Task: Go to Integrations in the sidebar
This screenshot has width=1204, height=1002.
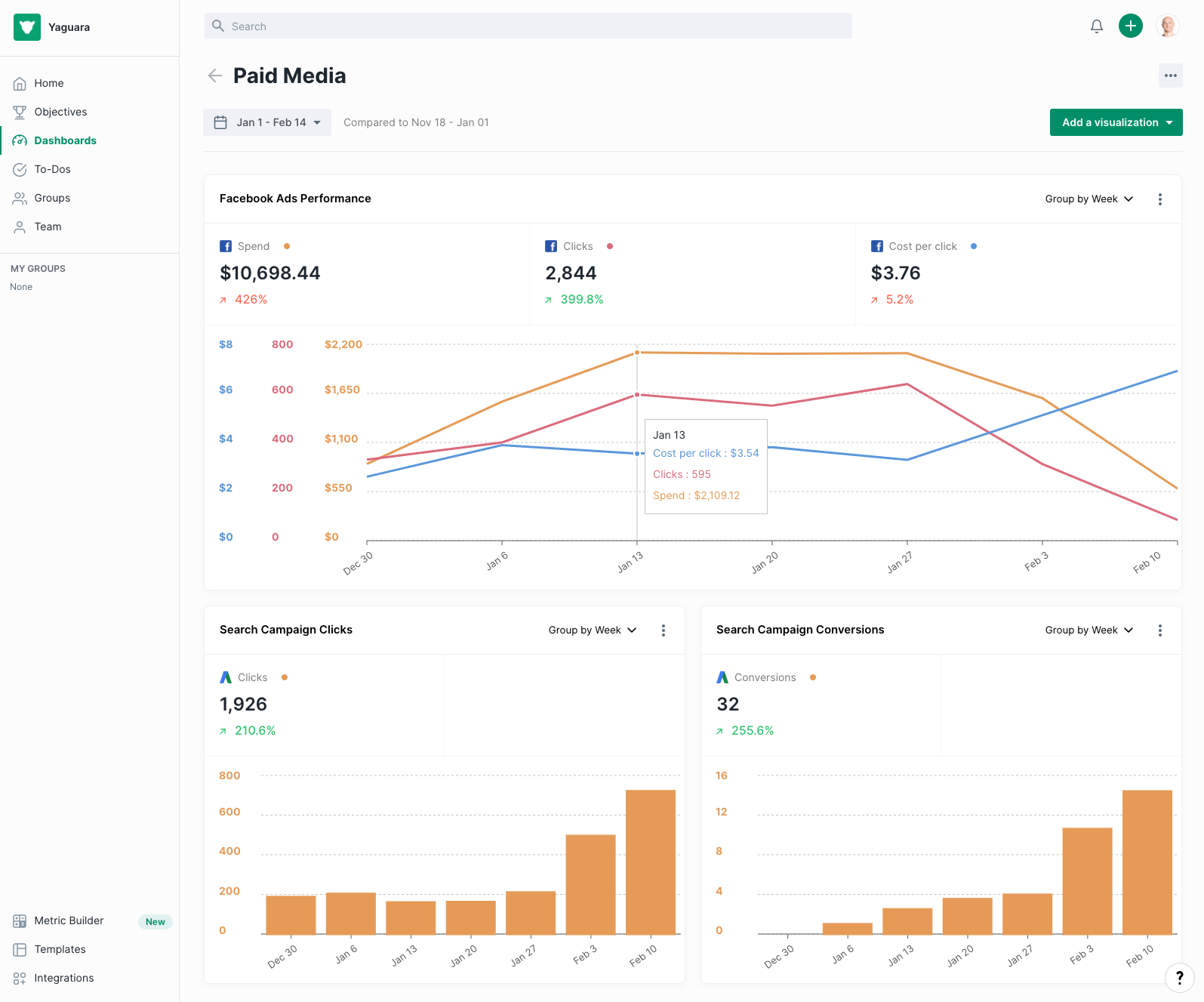Action: (x=64, y=978)
